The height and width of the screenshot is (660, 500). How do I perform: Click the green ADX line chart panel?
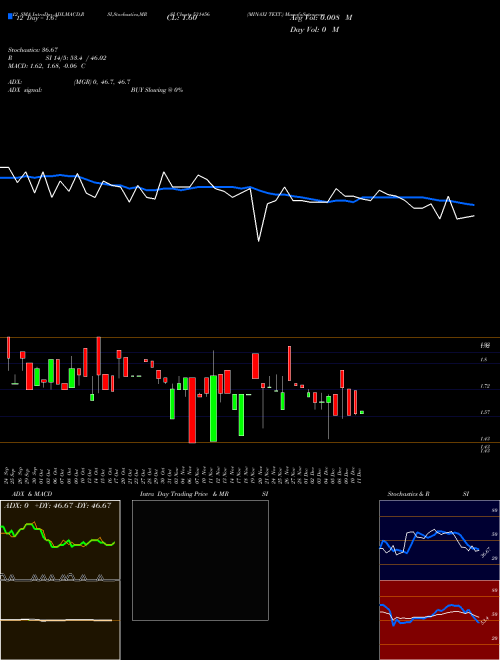pos(60,540)
